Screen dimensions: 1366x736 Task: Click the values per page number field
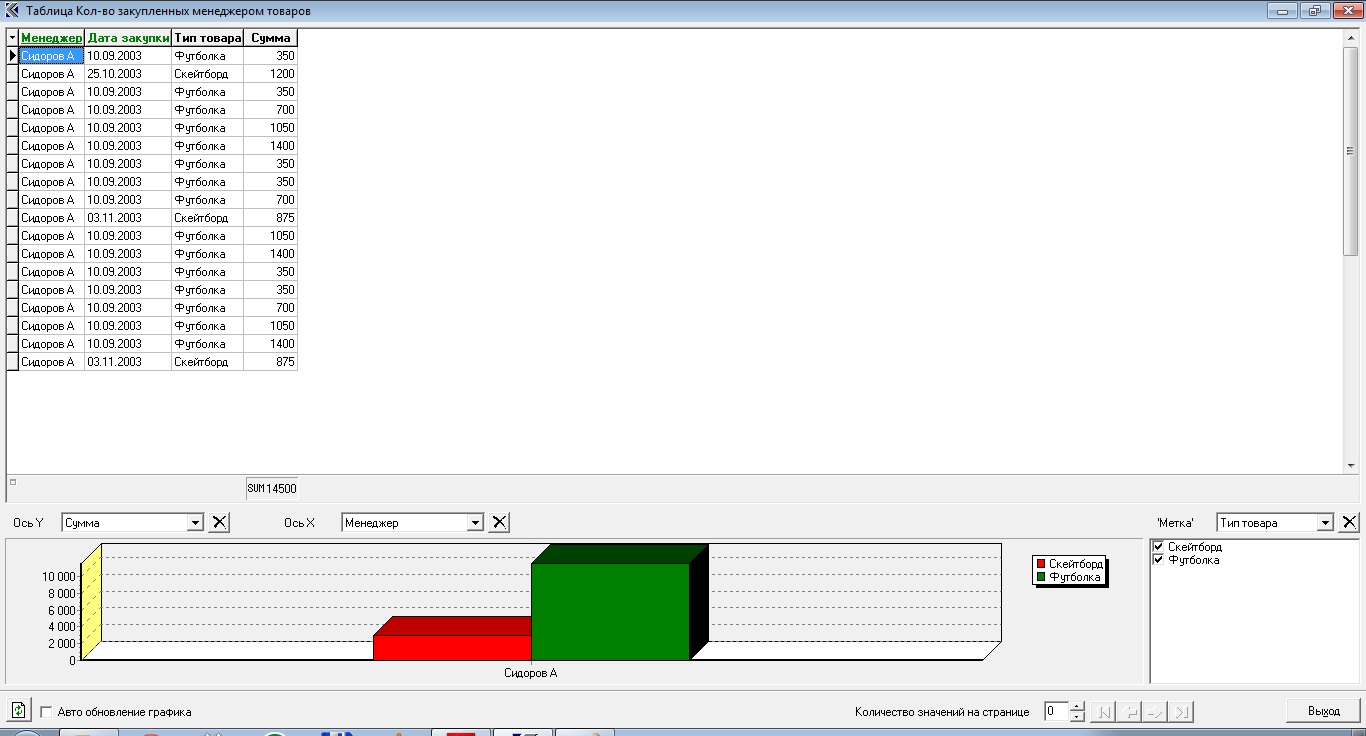1057,712
